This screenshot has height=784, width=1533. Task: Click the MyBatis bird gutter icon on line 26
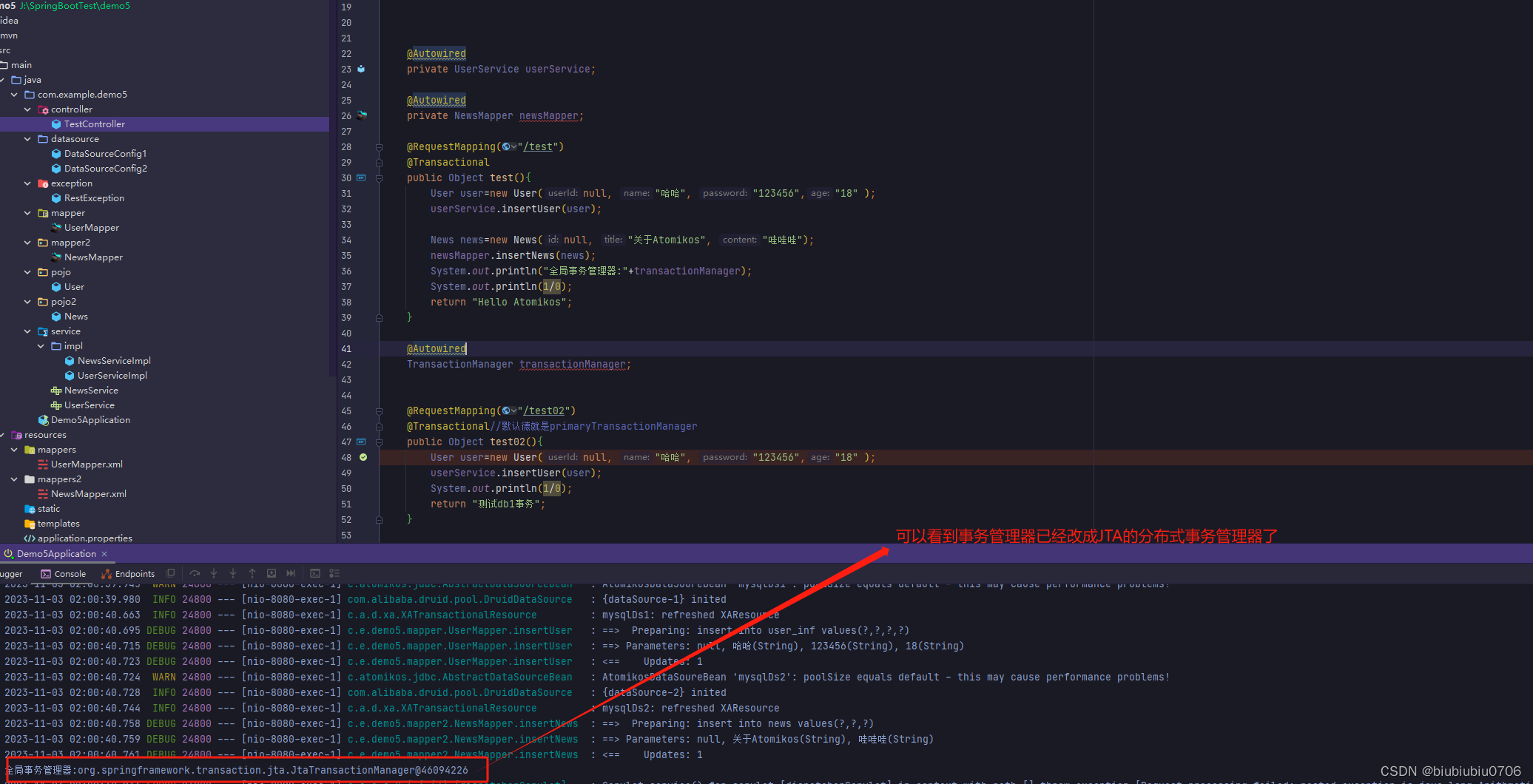362,115
